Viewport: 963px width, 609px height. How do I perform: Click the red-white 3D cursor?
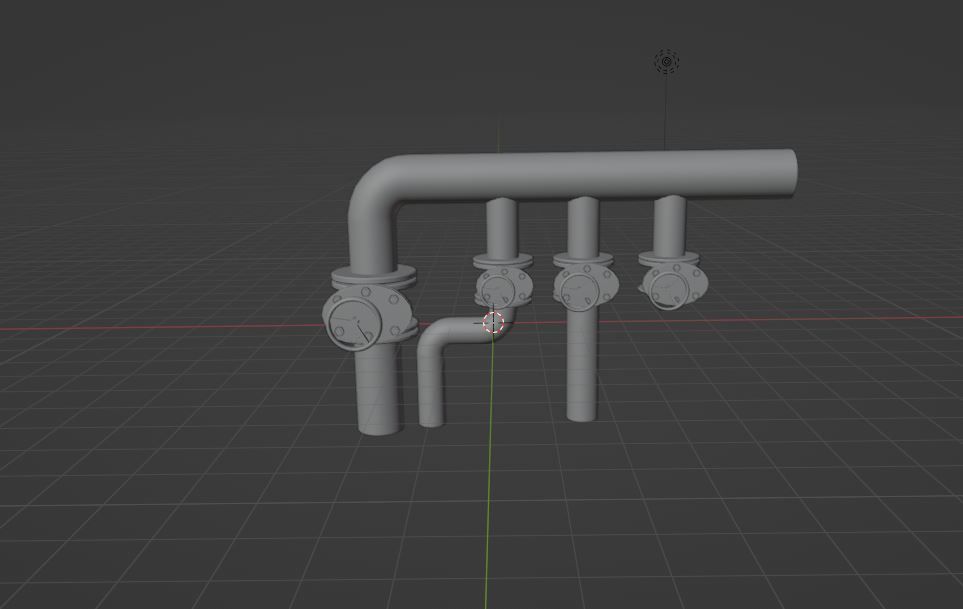coord(493,322)
